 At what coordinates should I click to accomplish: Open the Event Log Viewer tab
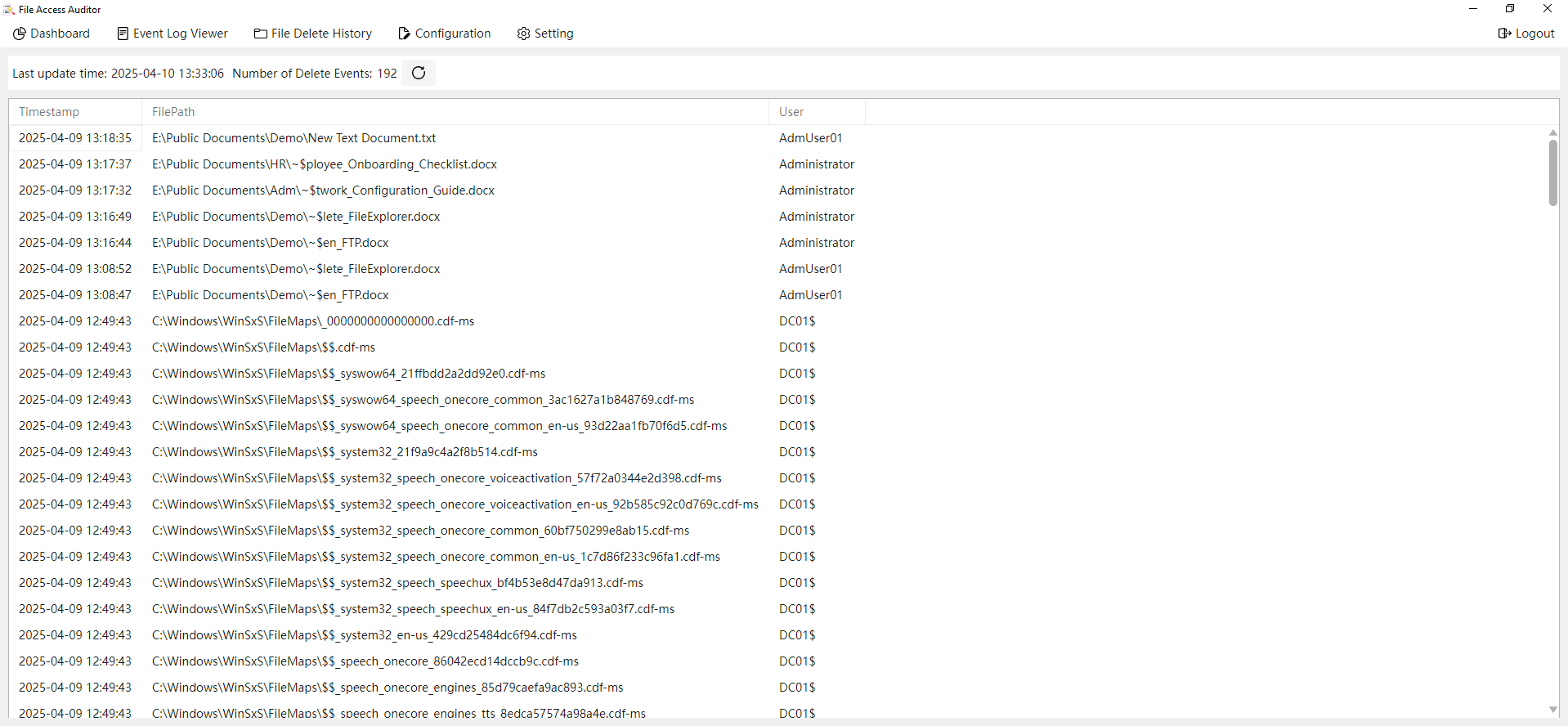180,34
